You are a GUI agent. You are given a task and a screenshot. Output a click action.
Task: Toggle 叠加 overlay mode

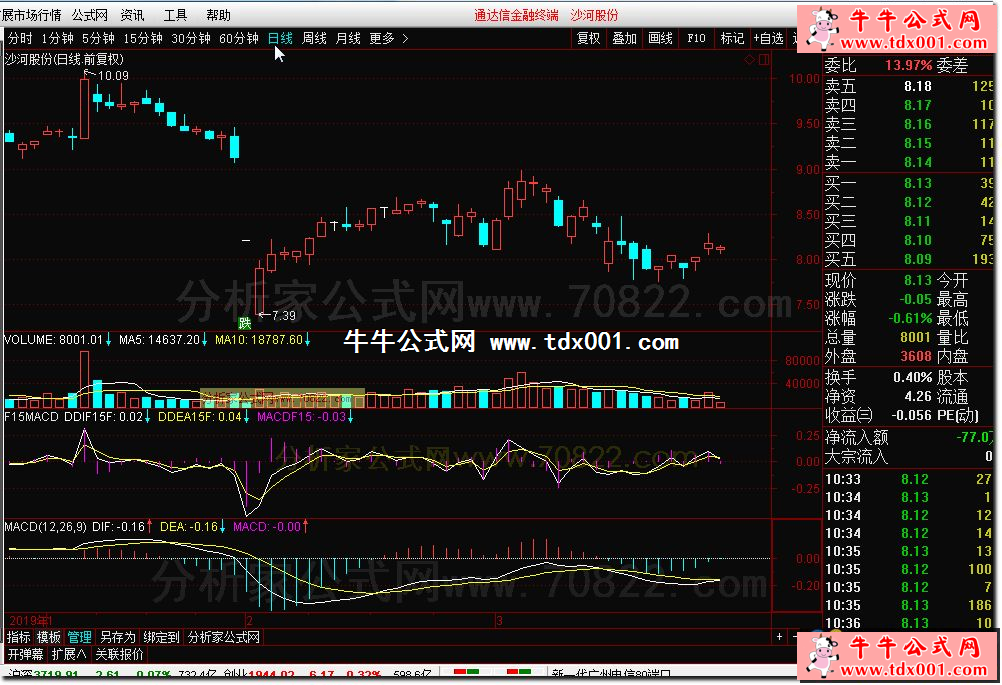[x=624, y=38]
